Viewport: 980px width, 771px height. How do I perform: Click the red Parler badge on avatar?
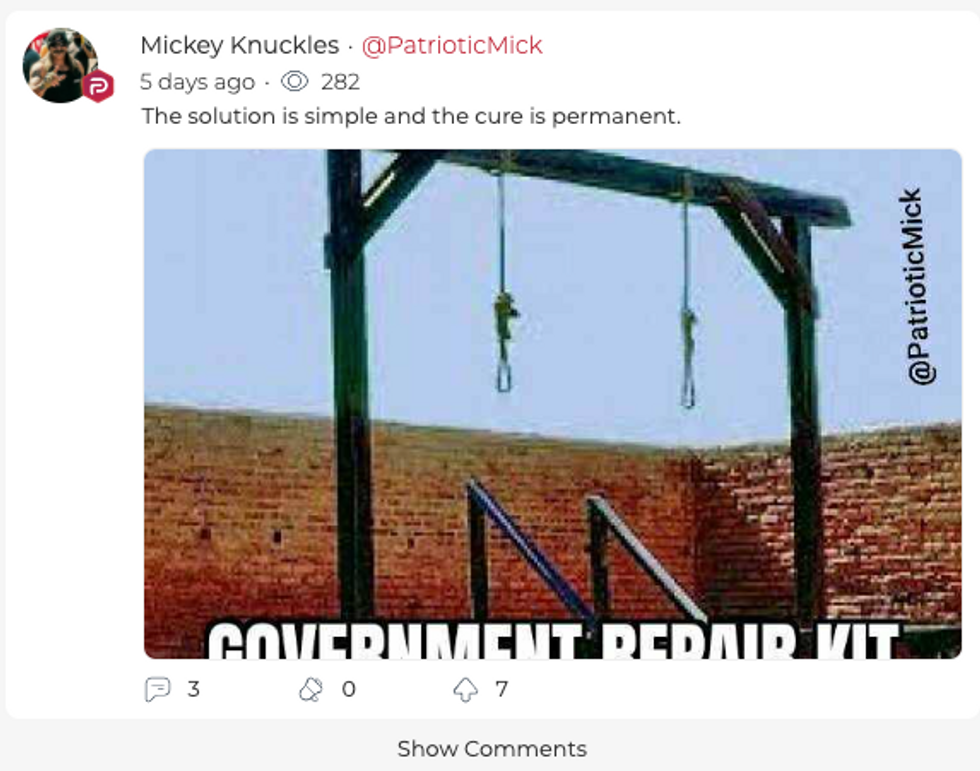click(x=98, y=86)
